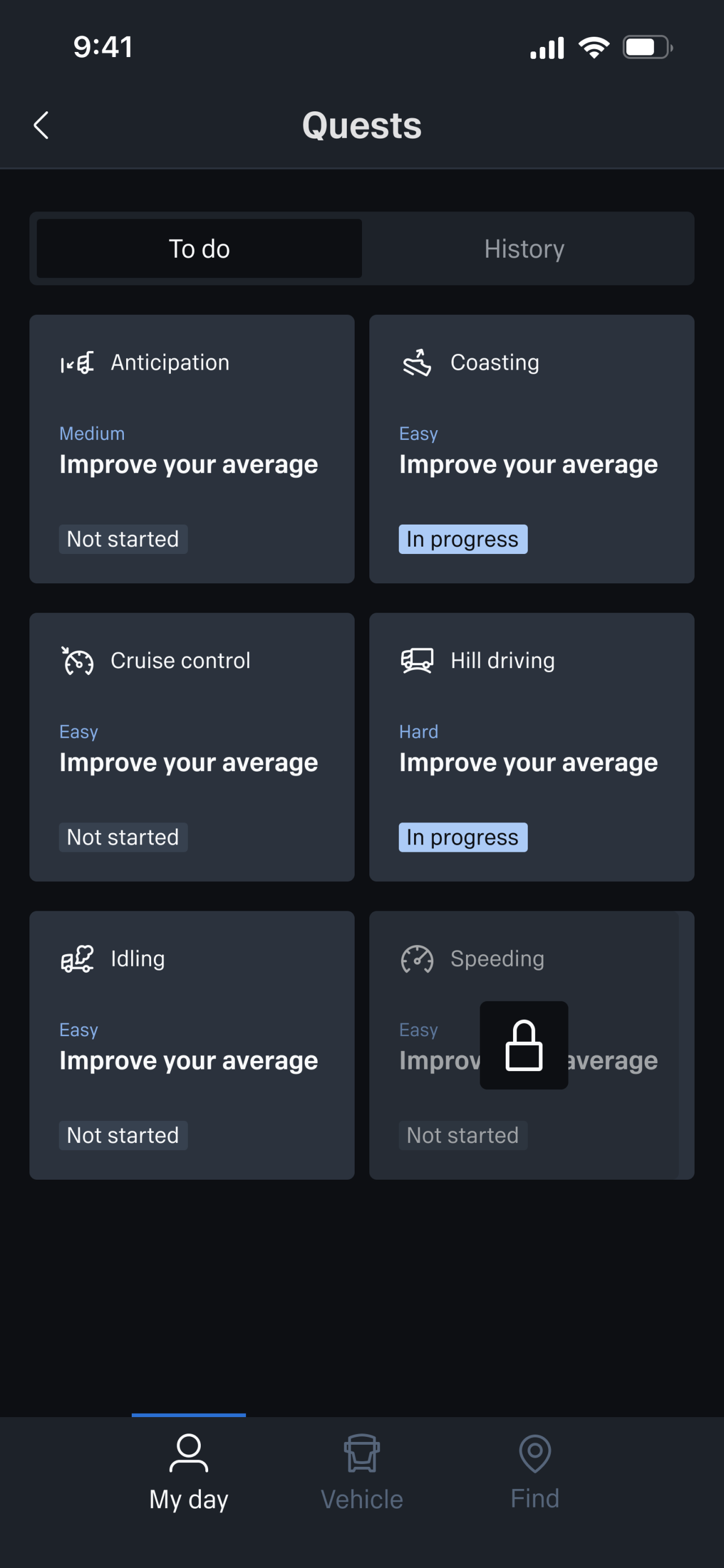Screen dimensions: 724x1568
Task: Tap the Coasting In progress badge
Action: (x=463, y=539)
